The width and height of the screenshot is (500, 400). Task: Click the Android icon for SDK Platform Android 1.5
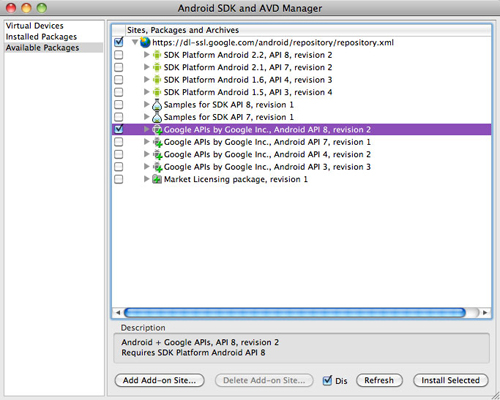tap(157, 92)
